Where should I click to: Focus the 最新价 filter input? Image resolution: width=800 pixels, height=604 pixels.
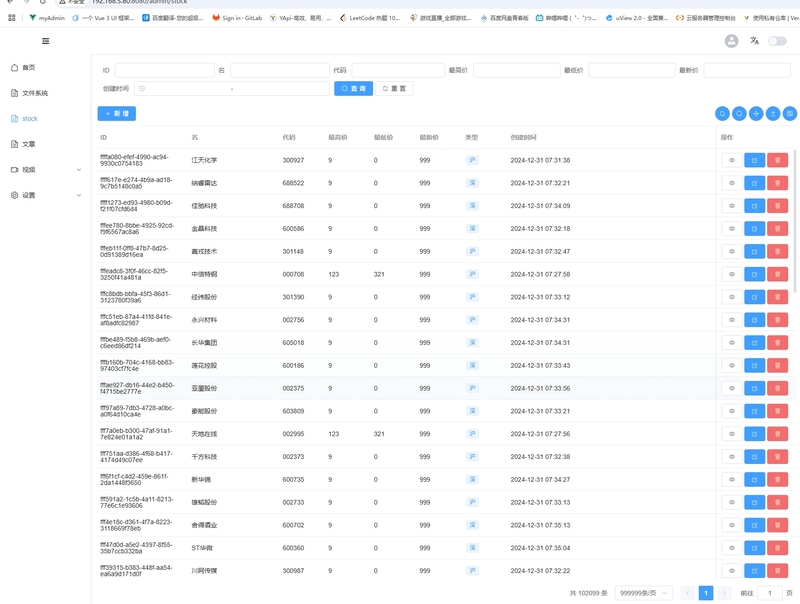pyautogui.click(x=747, y=70)
